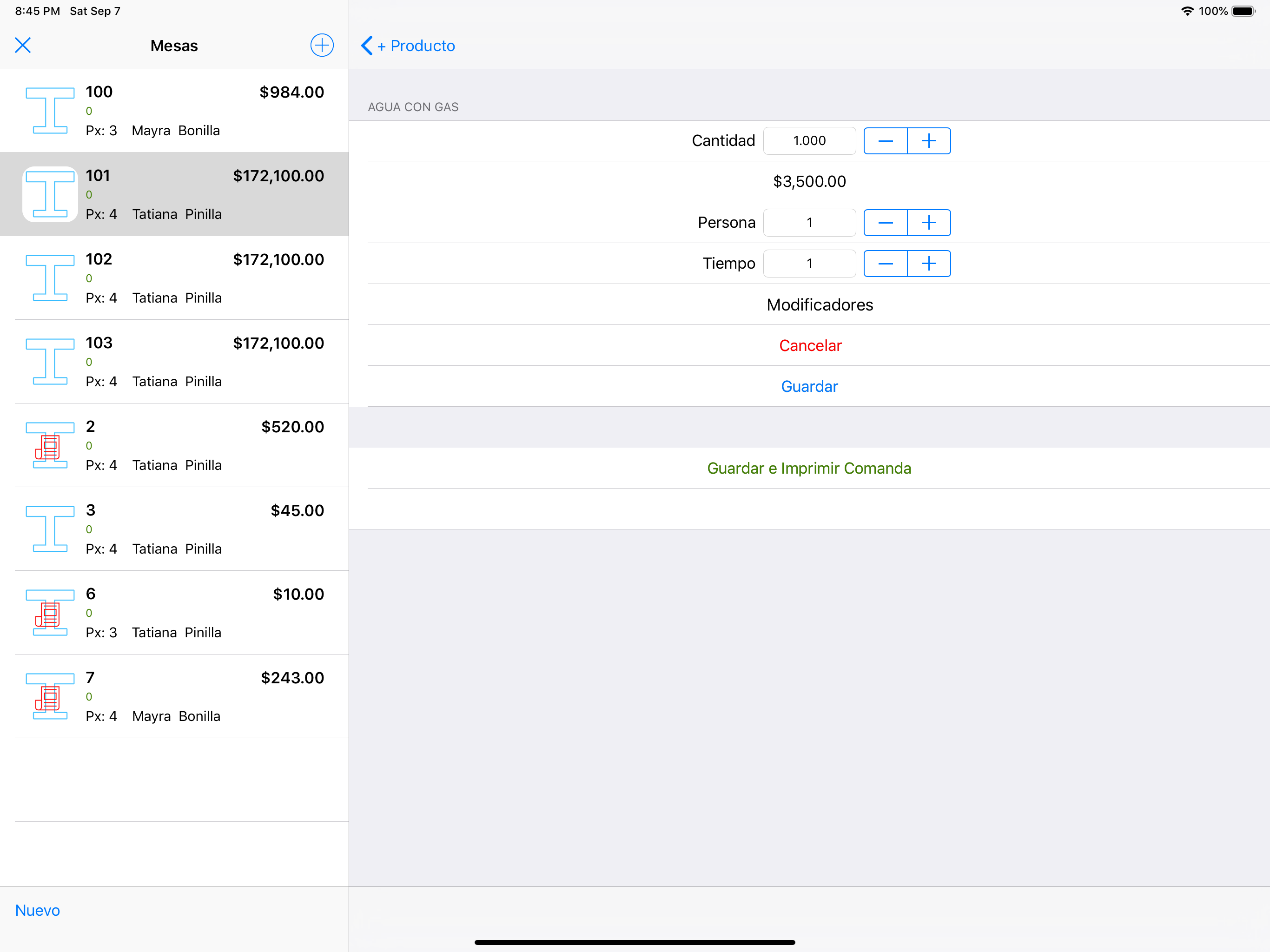Screen dimensions: 1270x952
Task: Go back using the + Producto chevron
Action: point(367,46)
